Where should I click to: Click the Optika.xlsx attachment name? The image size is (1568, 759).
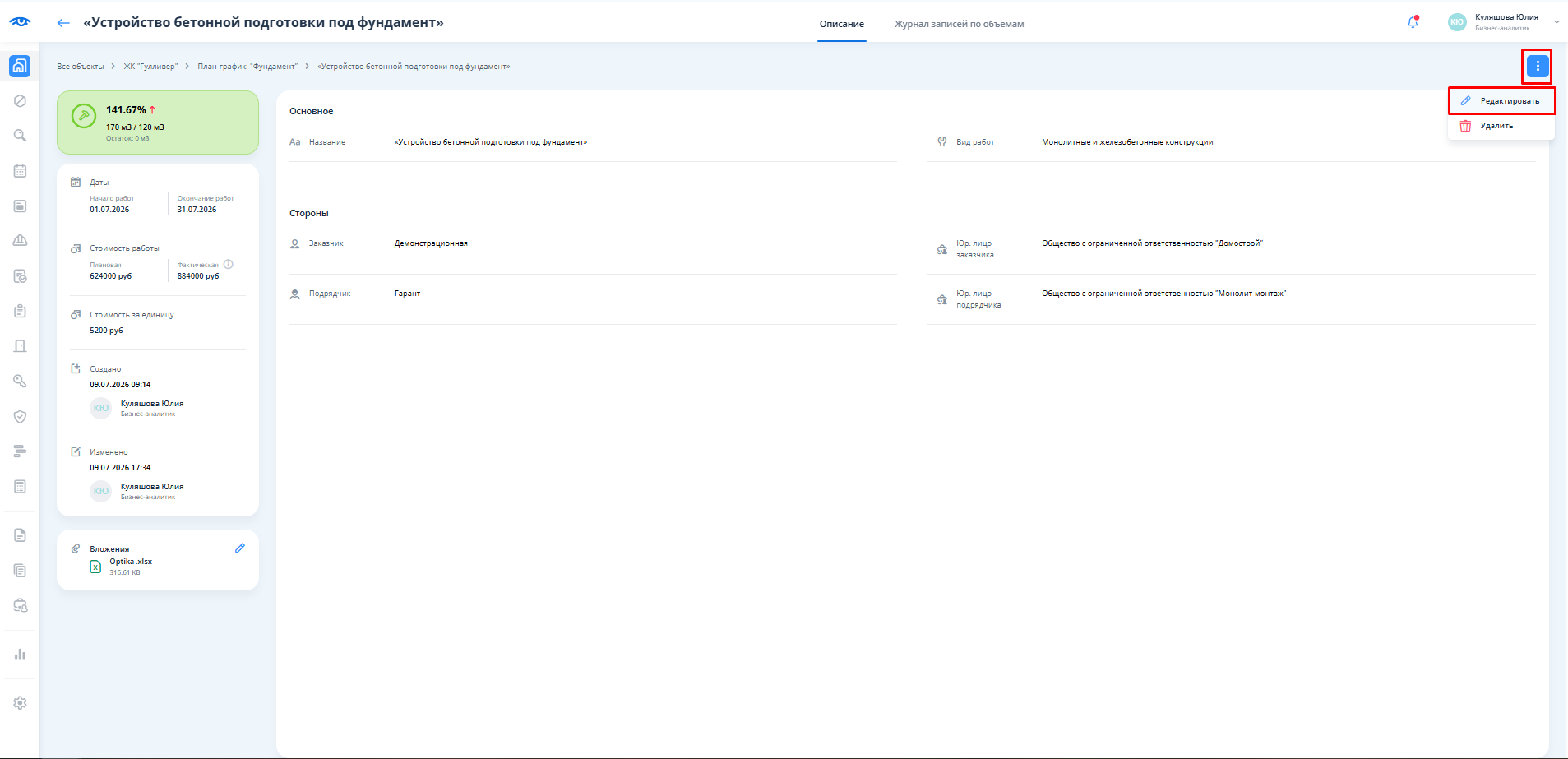coord(131,562)
